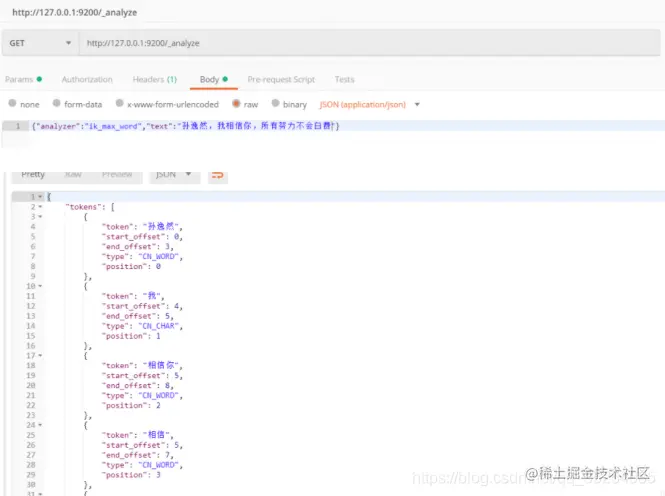Click the request title http://127.0.0.1:9200/_analyze

[75, 12]
